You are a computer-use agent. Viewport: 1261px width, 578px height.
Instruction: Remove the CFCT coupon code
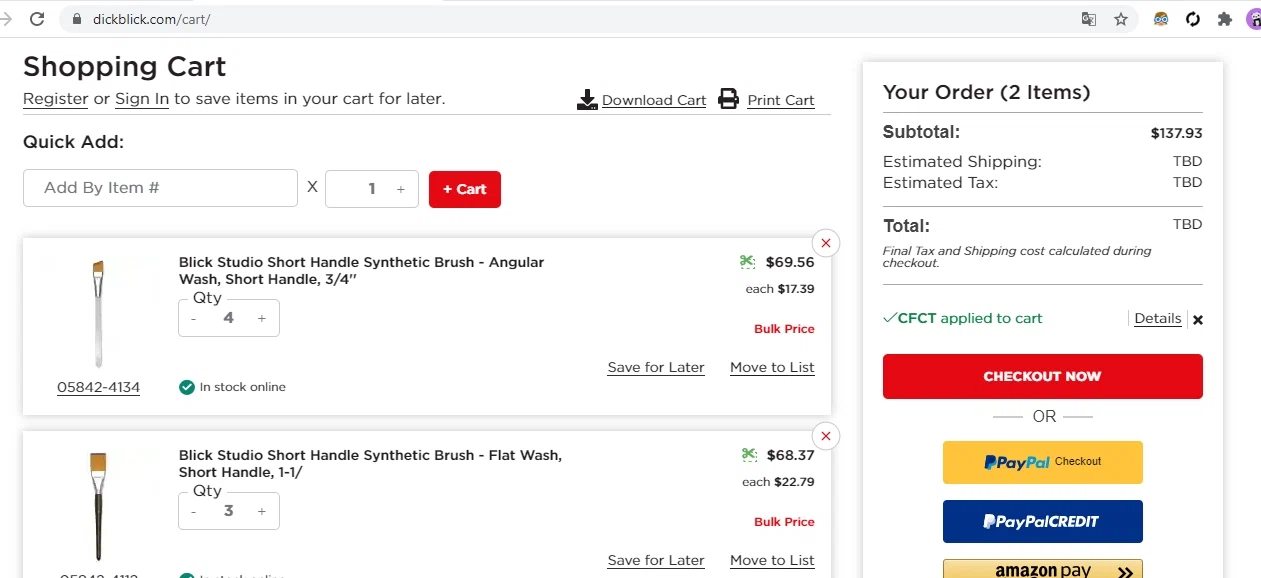1198,320
